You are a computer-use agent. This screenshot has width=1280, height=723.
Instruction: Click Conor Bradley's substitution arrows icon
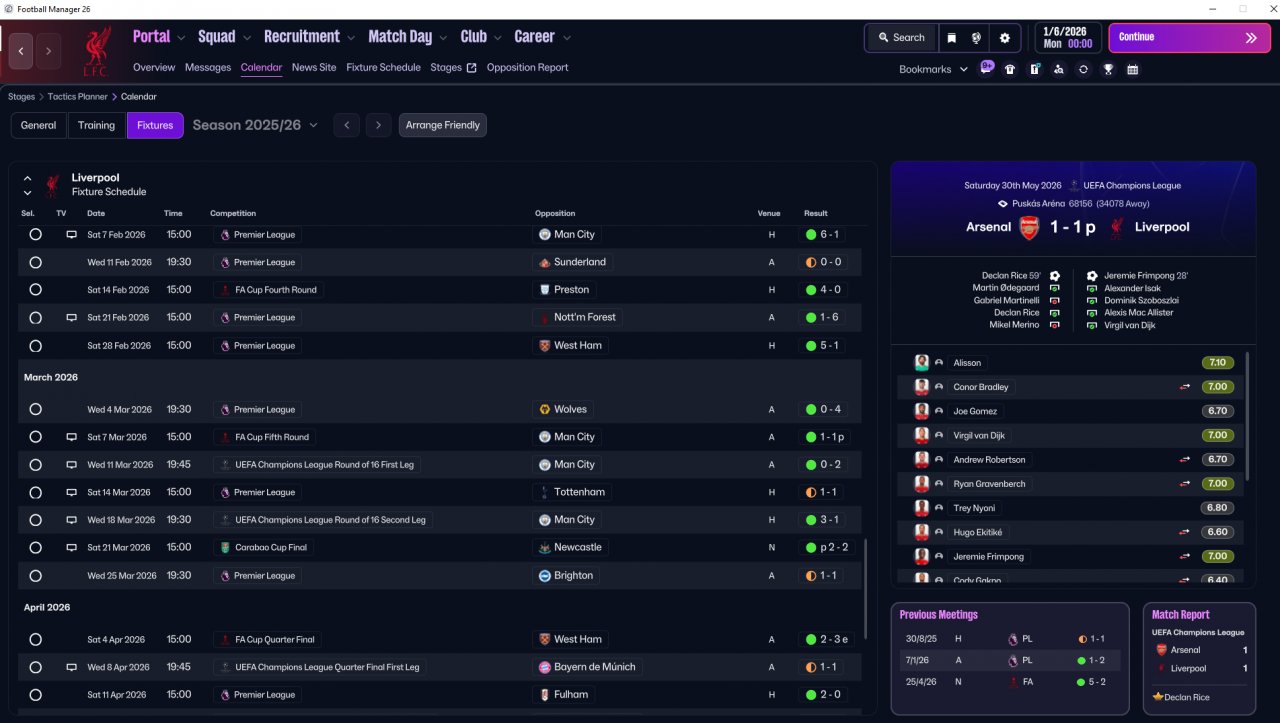pos(1185,387)
